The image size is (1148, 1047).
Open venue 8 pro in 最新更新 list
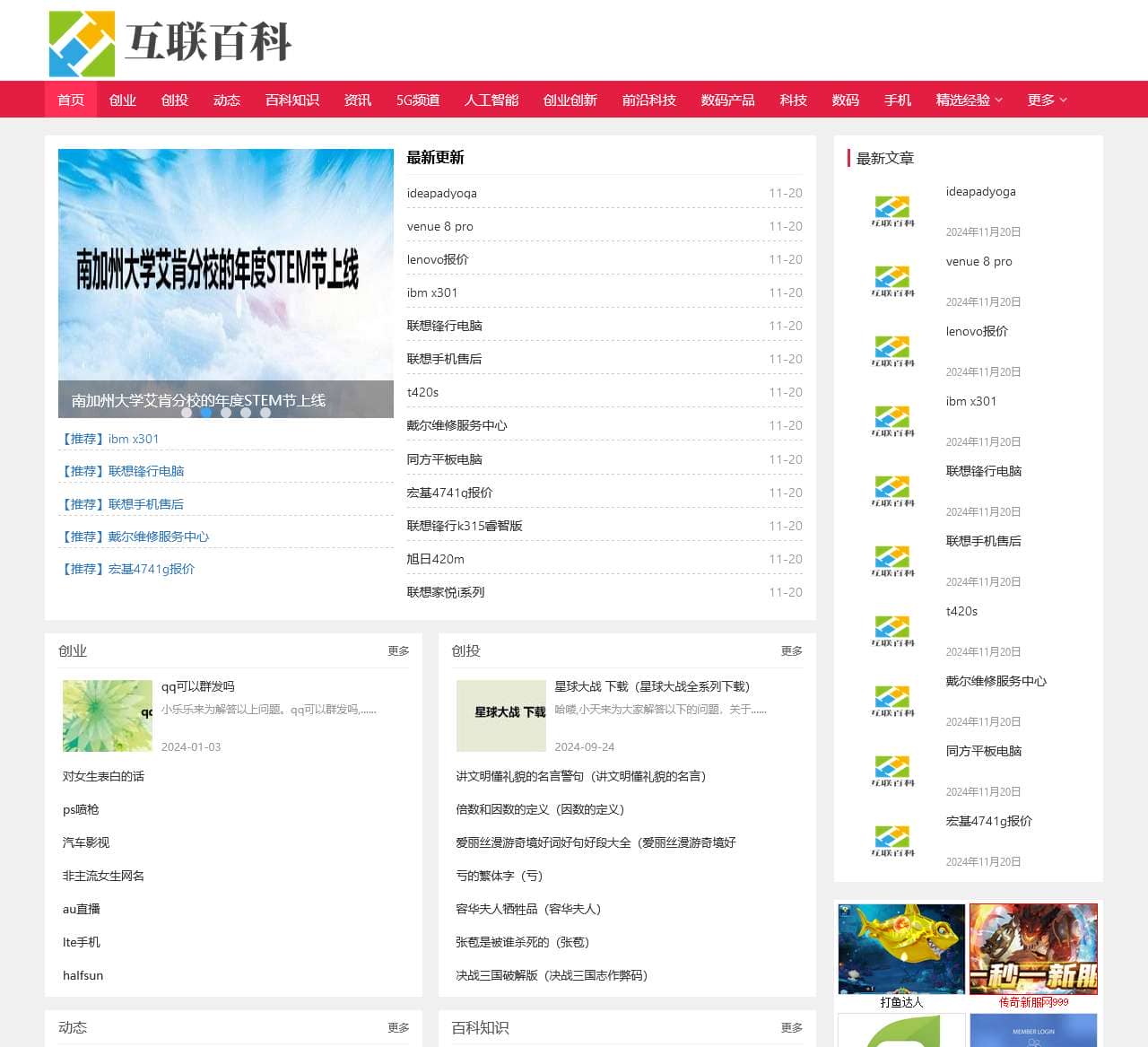click(439, 226)
